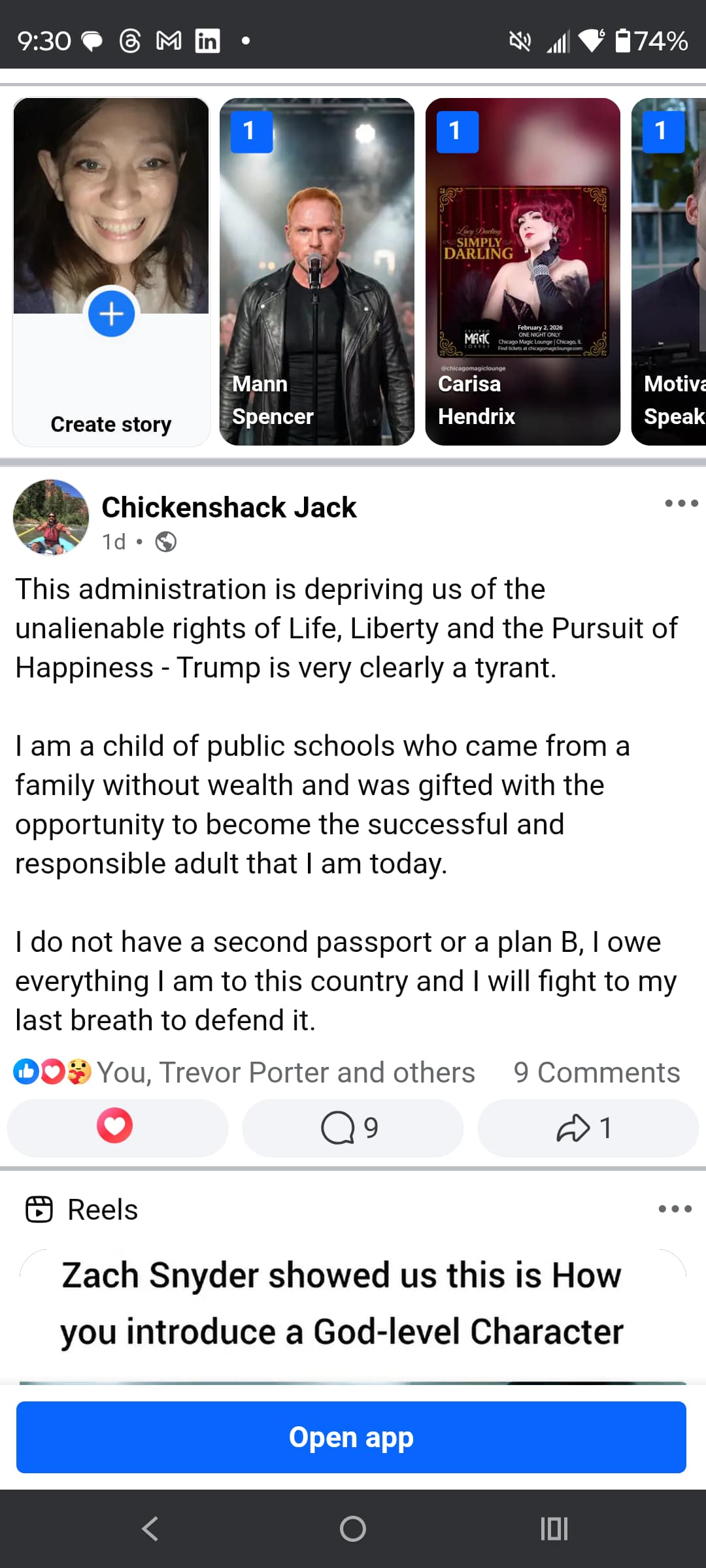Open the Motivational Speaker story card
Screen dimensions: 706x1568
pyautogui.click(x=669, y=272)
